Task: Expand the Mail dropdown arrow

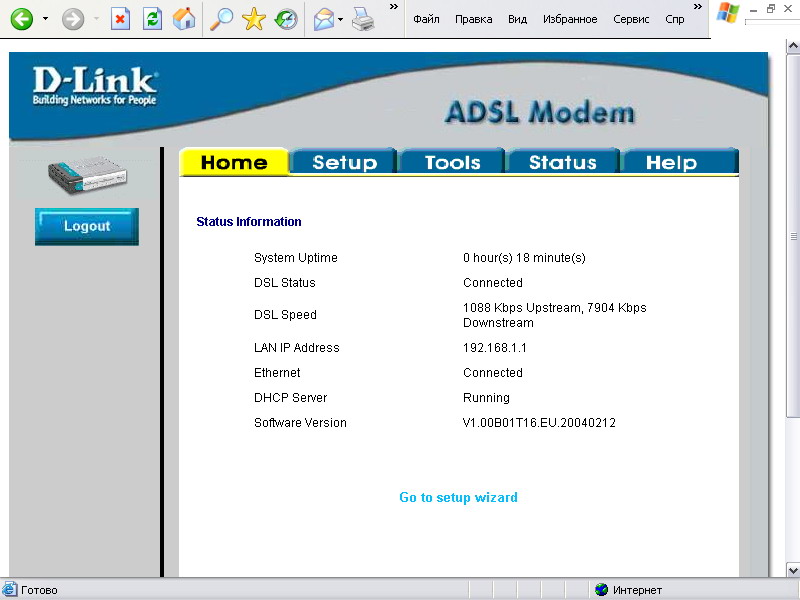Action: coord(340,19)
